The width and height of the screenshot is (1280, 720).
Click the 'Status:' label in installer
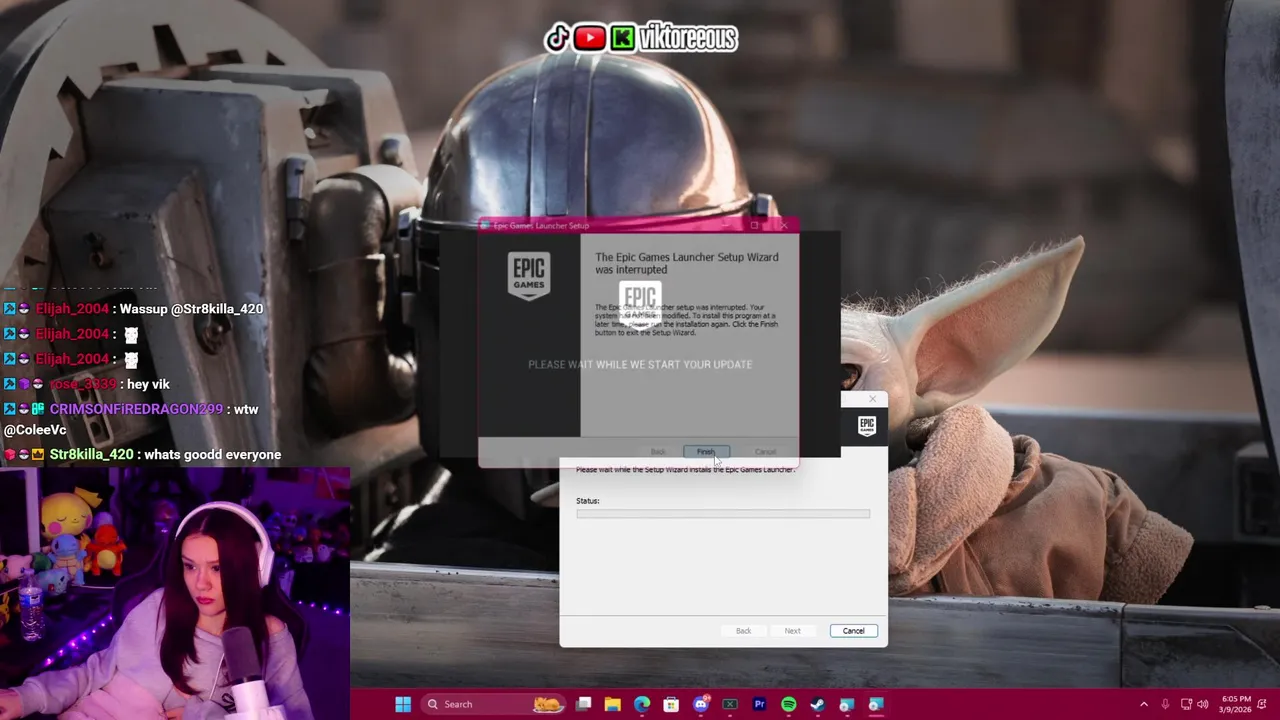[588, 501]
